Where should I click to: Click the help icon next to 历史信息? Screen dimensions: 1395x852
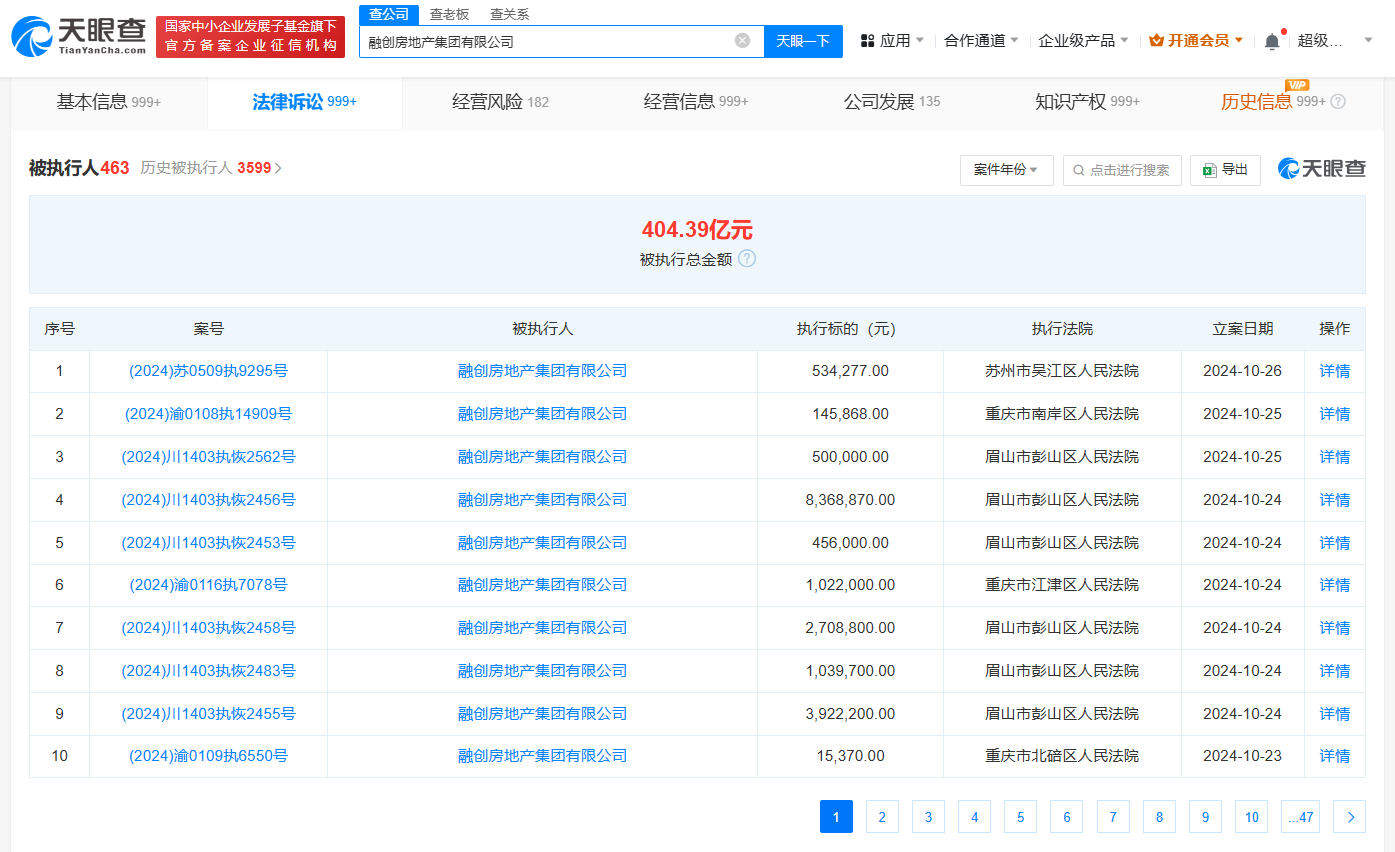[1338, 102]
